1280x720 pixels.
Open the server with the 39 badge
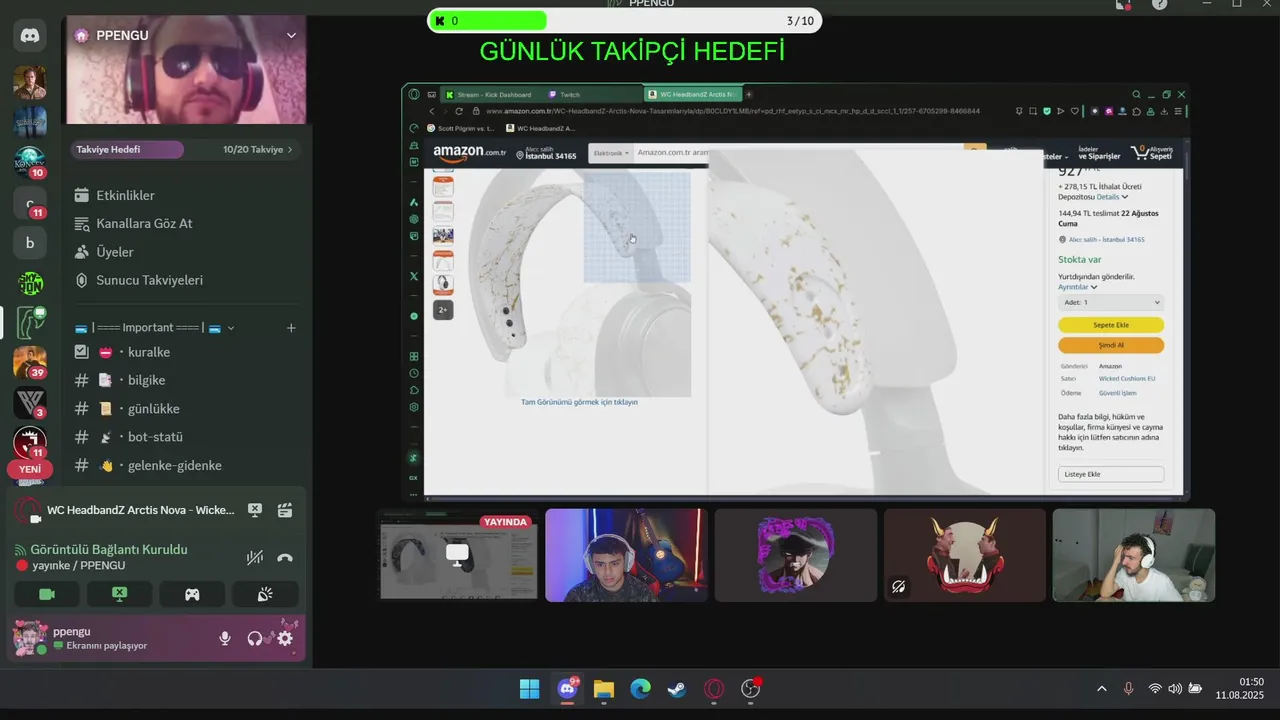click(30, 362)
